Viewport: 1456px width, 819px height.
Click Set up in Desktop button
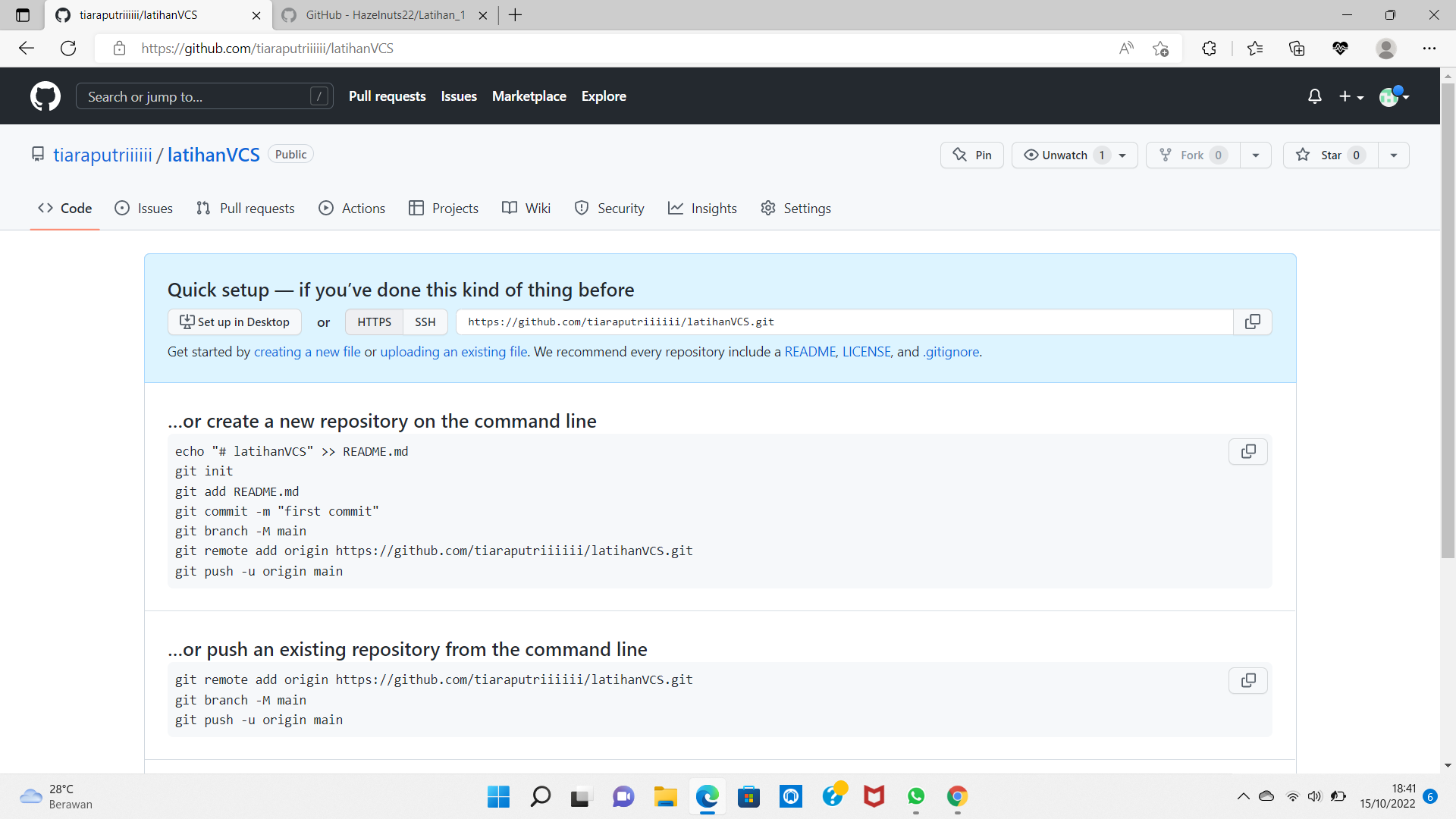(x=234, y=322)
